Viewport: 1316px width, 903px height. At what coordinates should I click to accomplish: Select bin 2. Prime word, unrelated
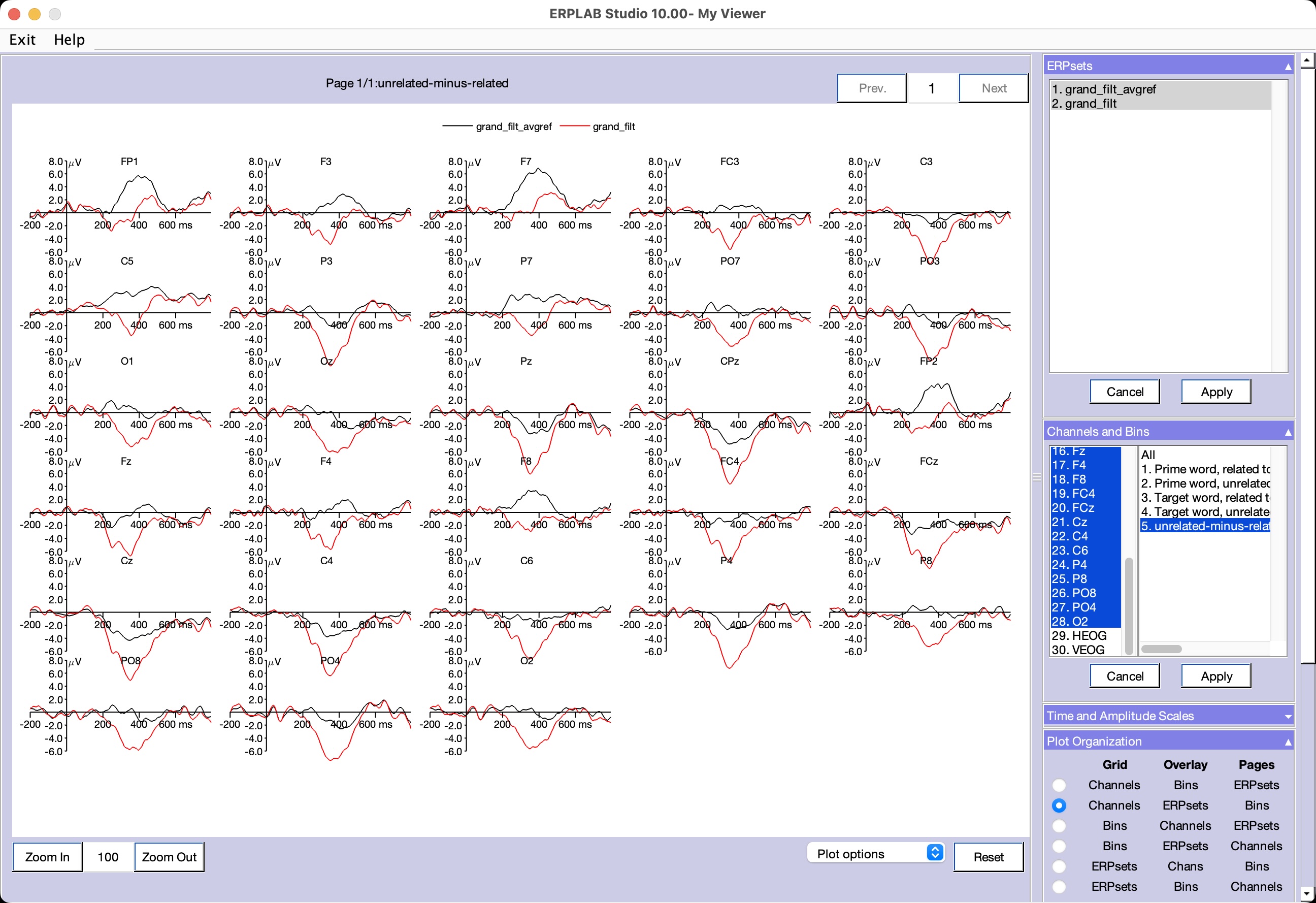pos(1205,483)
